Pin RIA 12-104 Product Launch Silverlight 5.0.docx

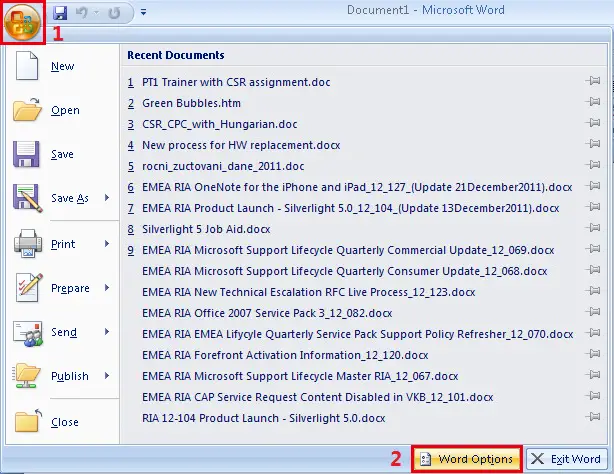click(x=593, y=416)
